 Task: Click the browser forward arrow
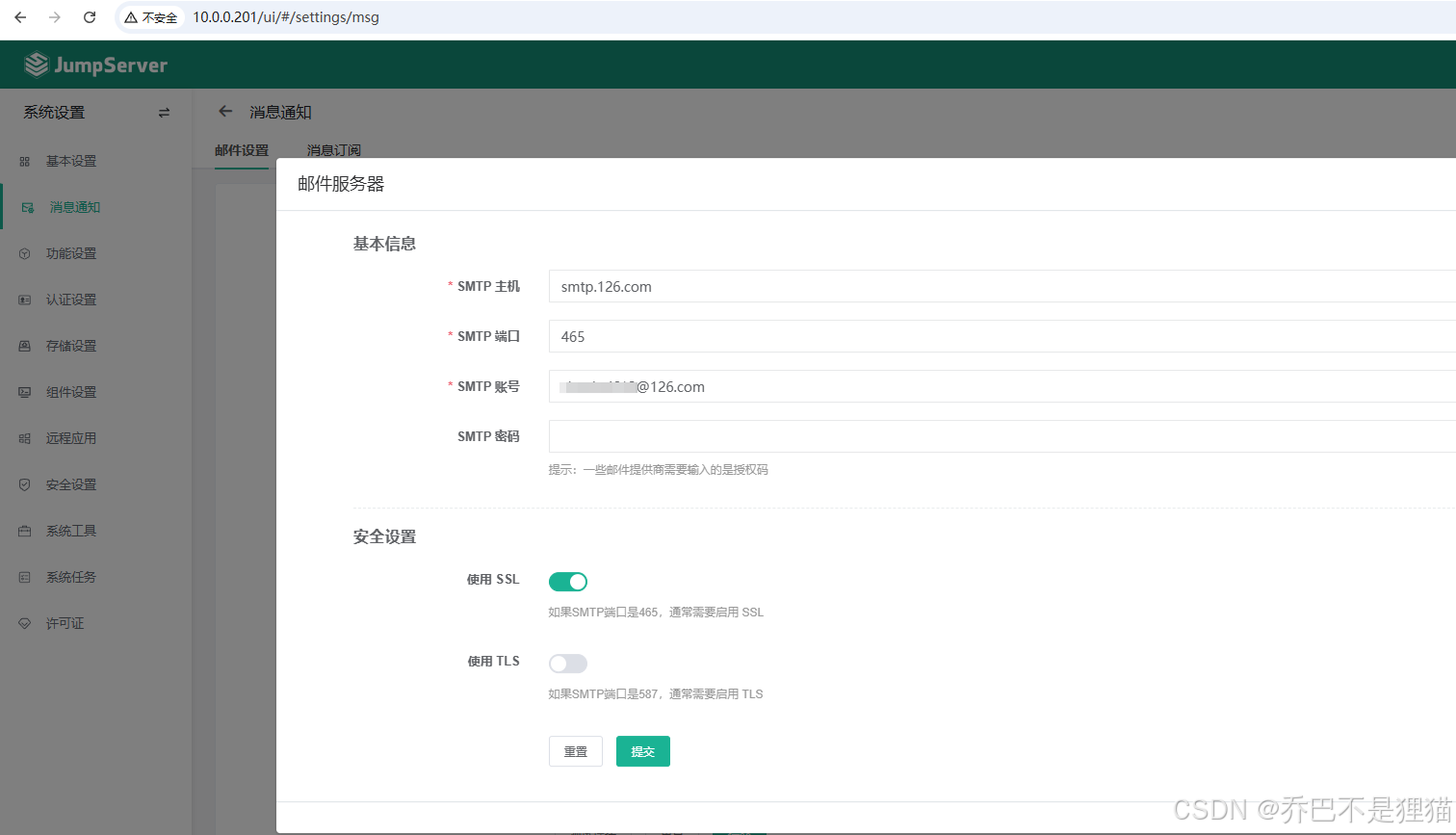pyautogui.click(x=55, y=17)
